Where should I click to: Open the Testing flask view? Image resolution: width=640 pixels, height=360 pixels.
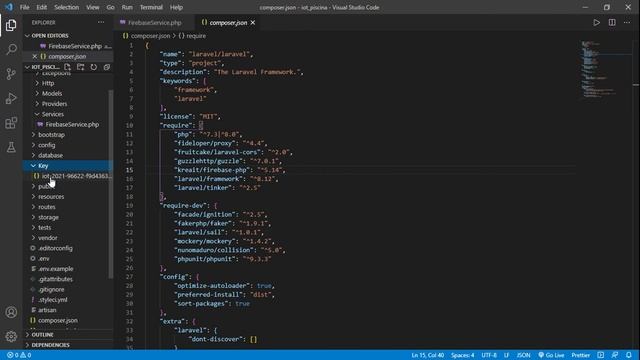coord(11,147)
